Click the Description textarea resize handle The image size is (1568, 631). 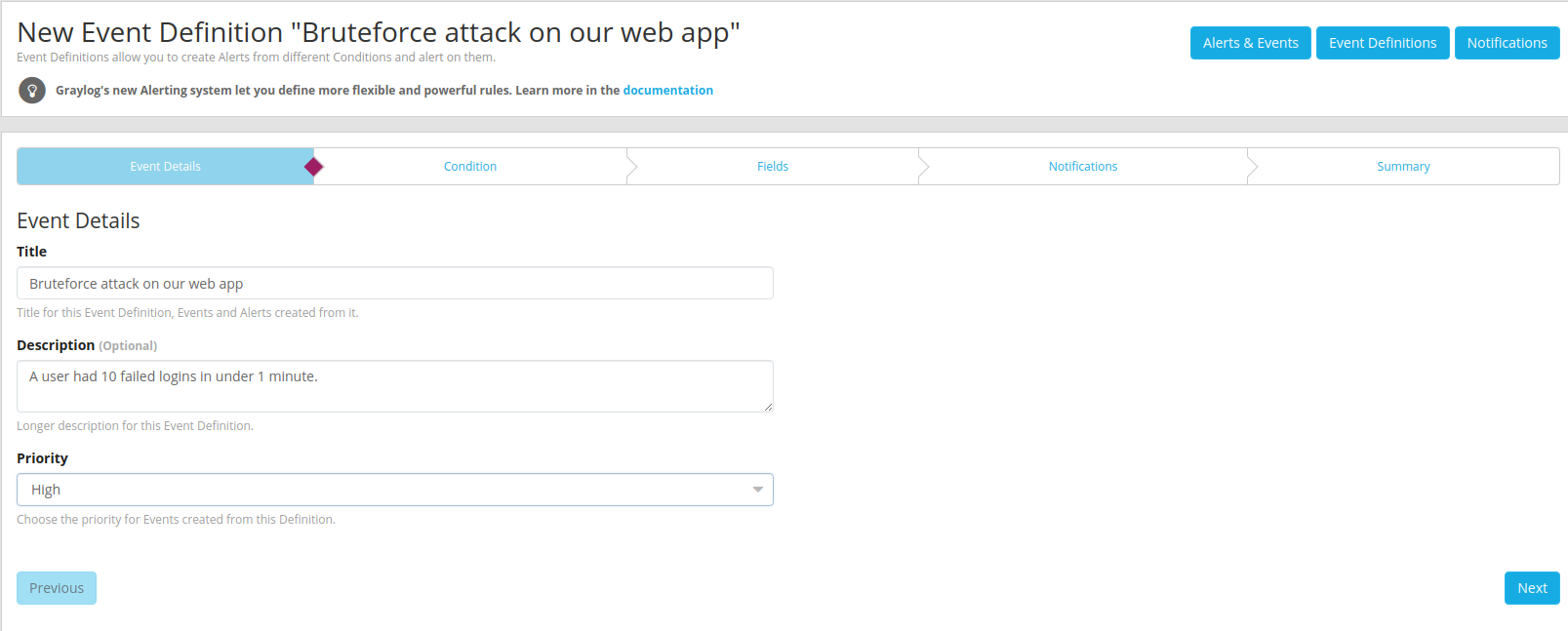tap(768, 407)
